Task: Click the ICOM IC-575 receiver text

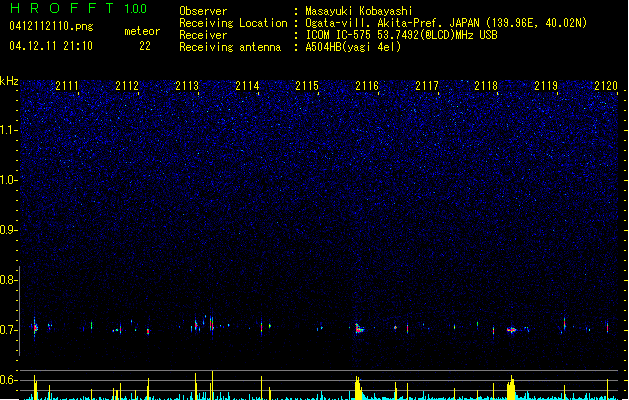Action: [x=401, y=35]
